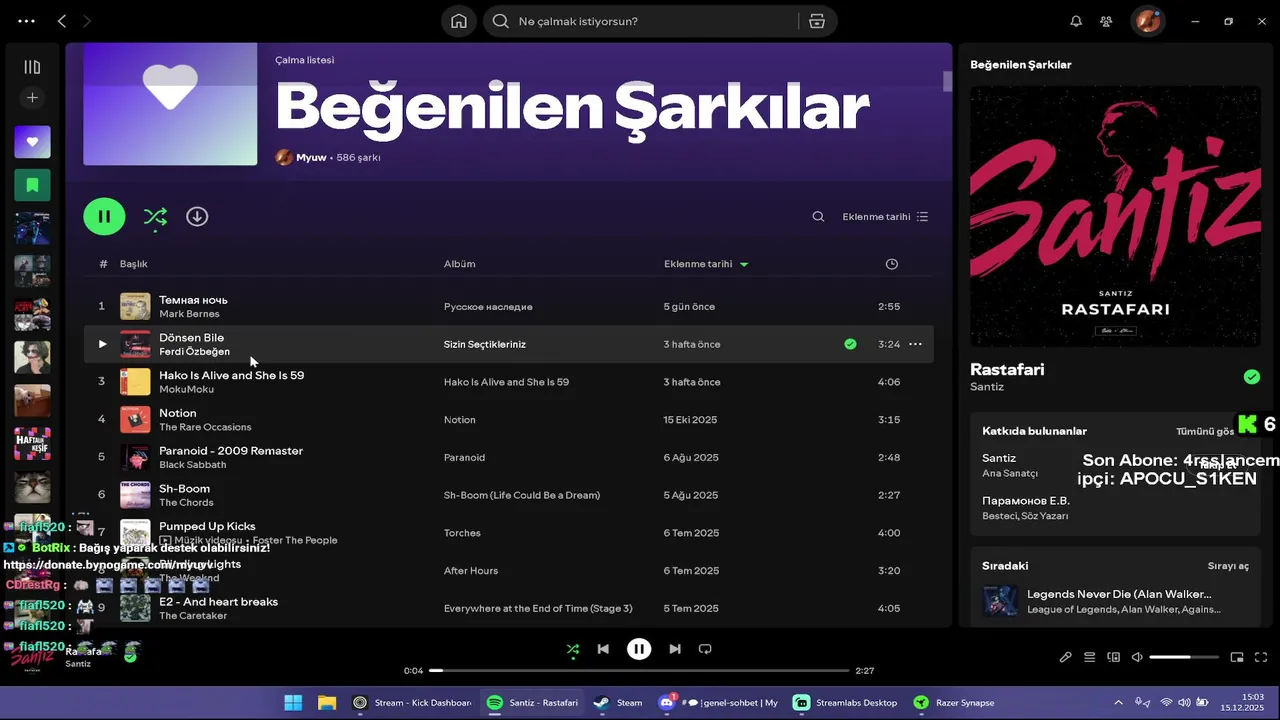The image size is (1280, 720).
Task: Open more options for Dönsen Bile
Action: coord(915,344)
